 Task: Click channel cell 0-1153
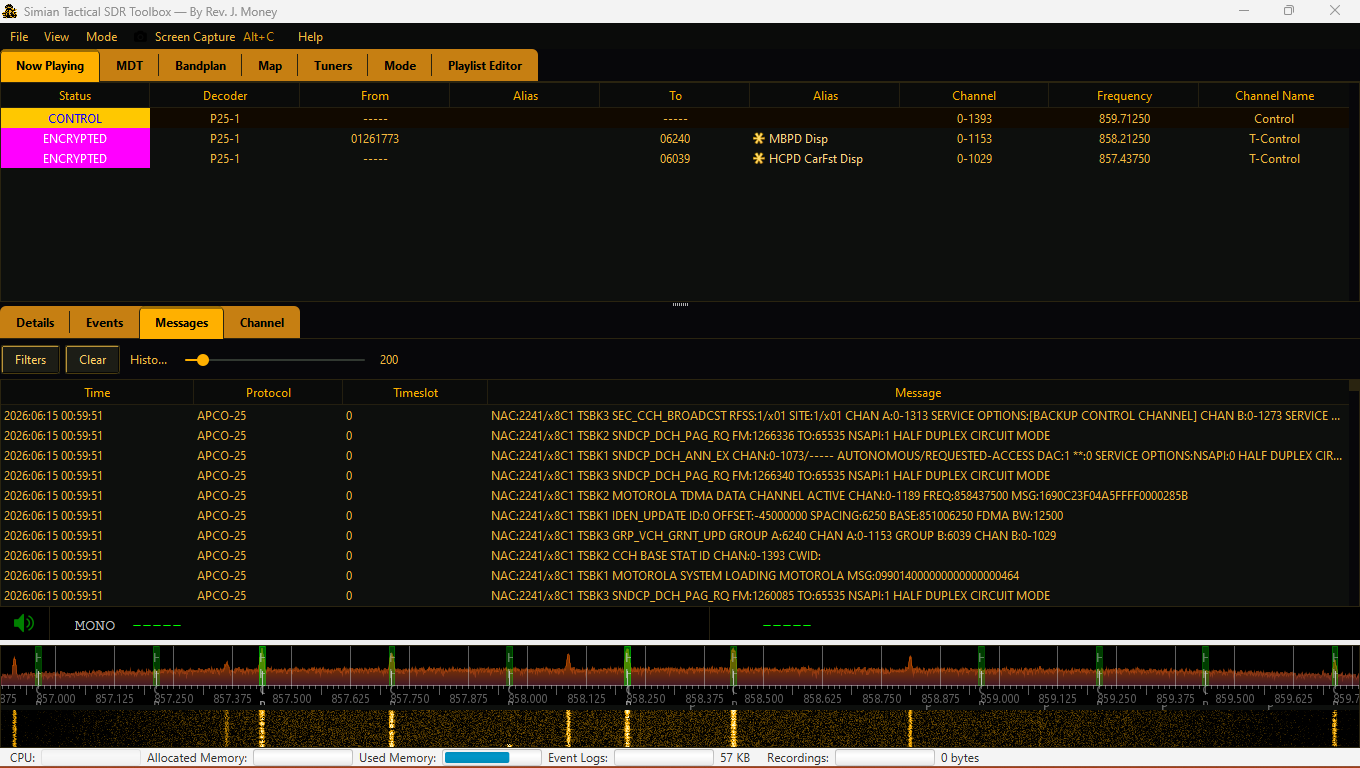[x=974, y=139]
